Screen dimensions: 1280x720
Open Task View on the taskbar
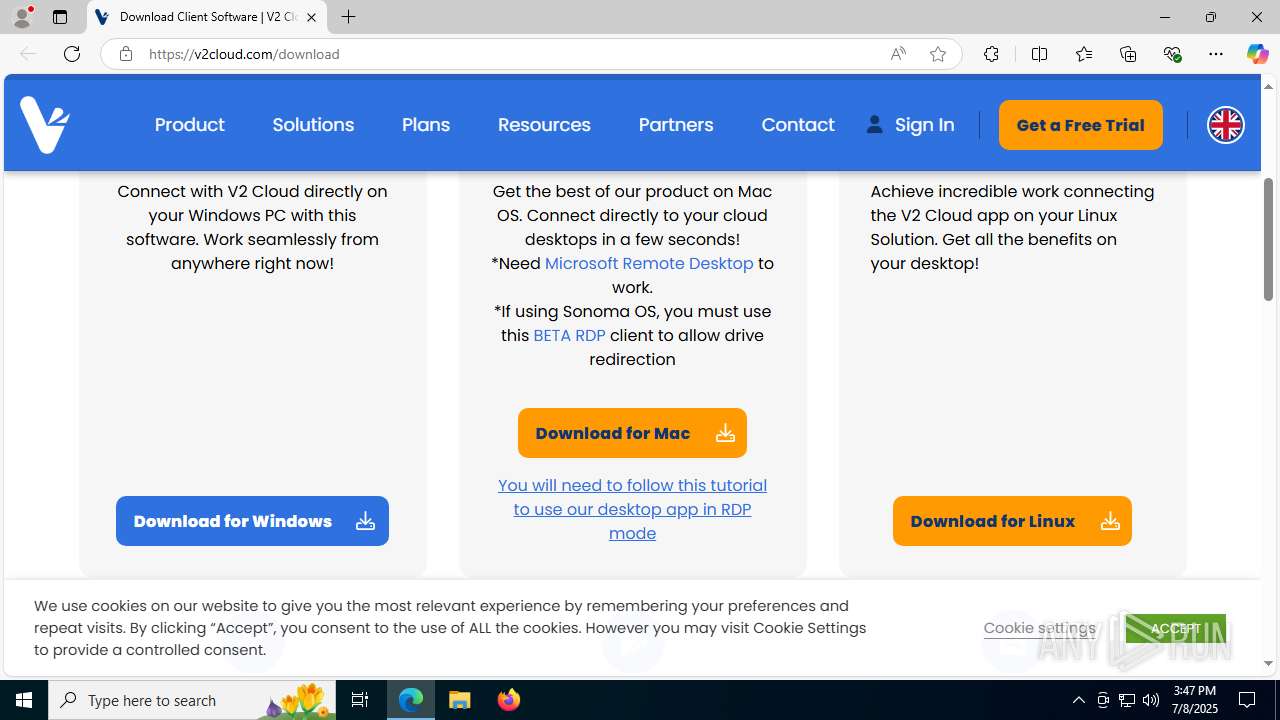coord(360,700)
